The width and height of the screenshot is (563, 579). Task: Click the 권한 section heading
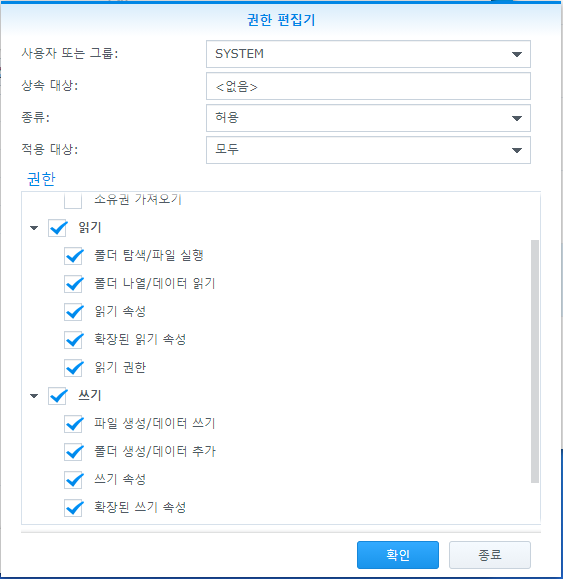(x=41, y=179)
